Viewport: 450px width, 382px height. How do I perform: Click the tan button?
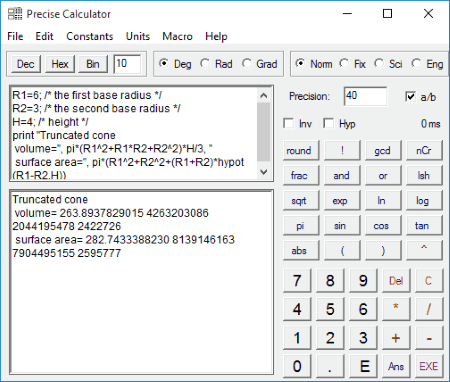(x=424, y=226)
